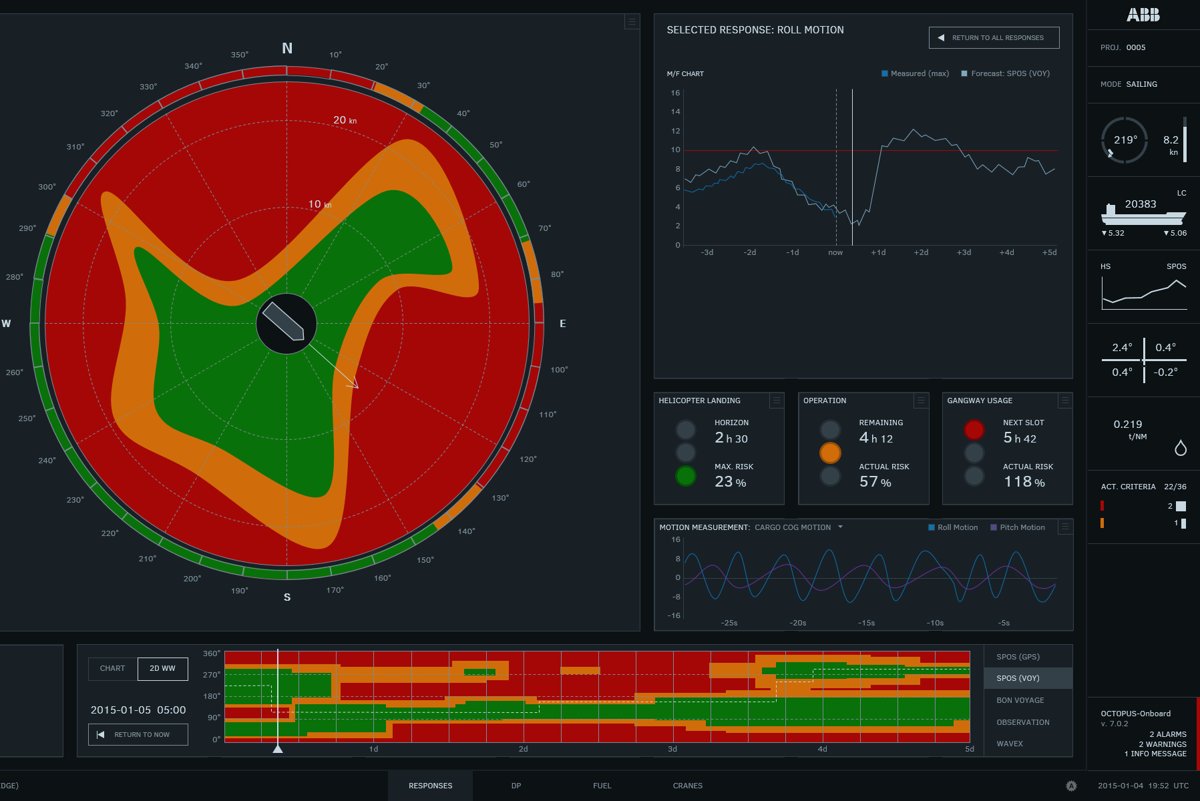This screenshot has width=1200, height=801.
Task: Click the round icon left of date
Action: tap(1071, 786)
